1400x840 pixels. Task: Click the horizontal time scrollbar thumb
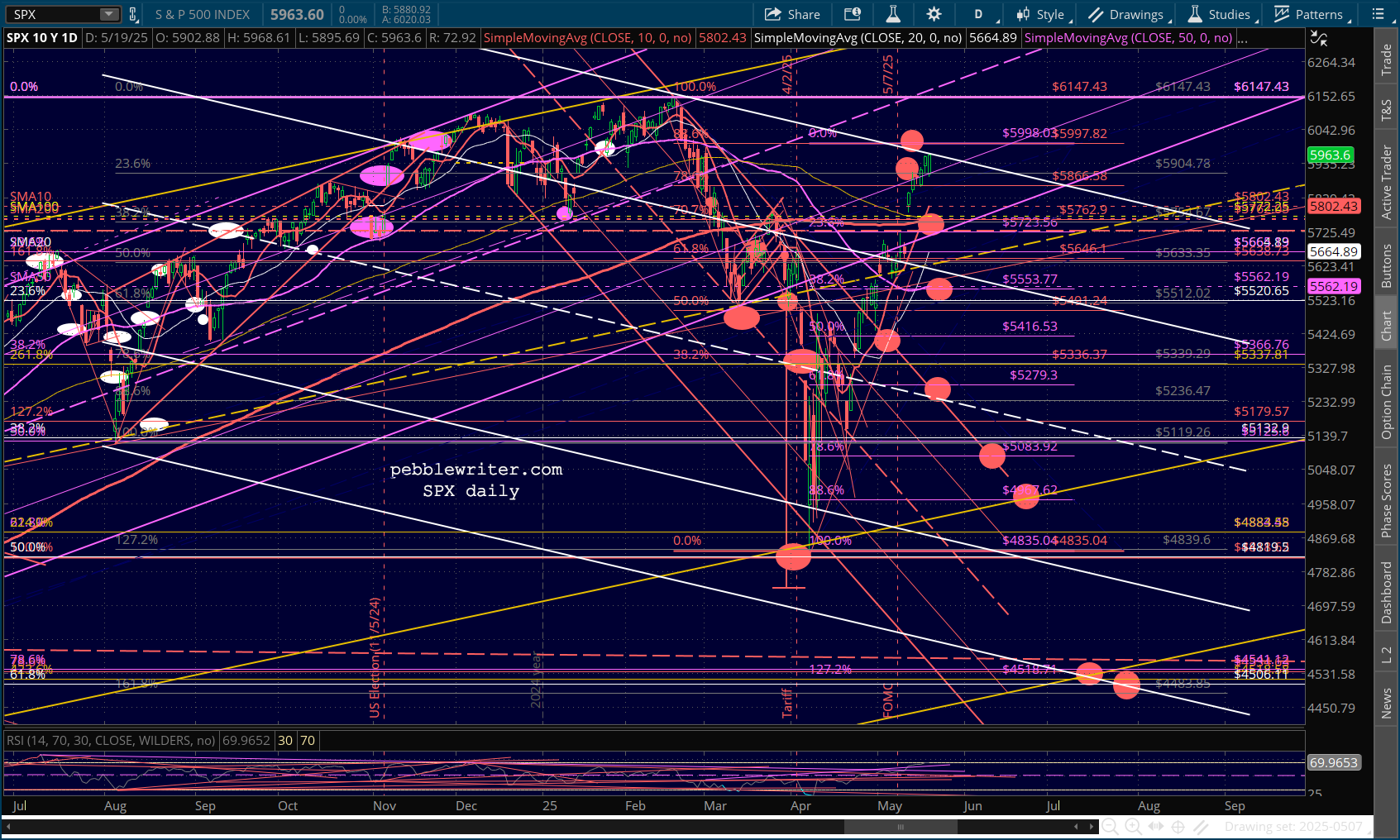[x=901, y=827]
